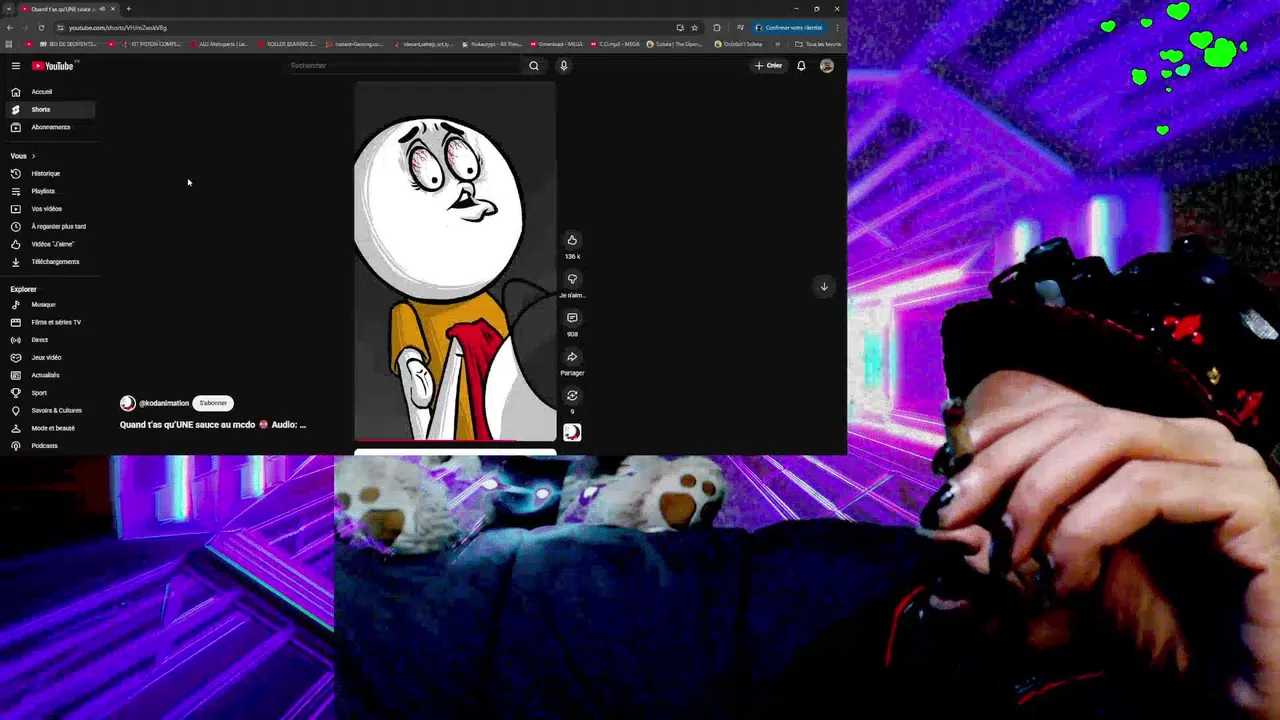Open the account avatar menu
1280x720 pixels.
827,66
